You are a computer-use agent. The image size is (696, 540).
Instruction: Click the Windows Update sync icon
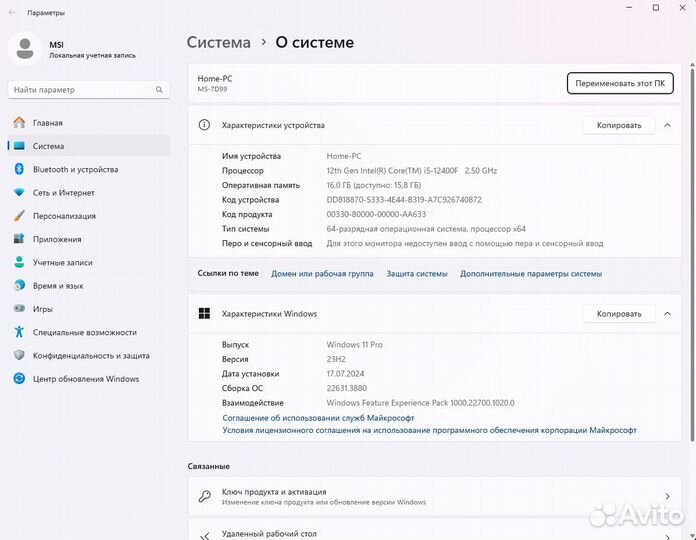click(x=19, y=378)
